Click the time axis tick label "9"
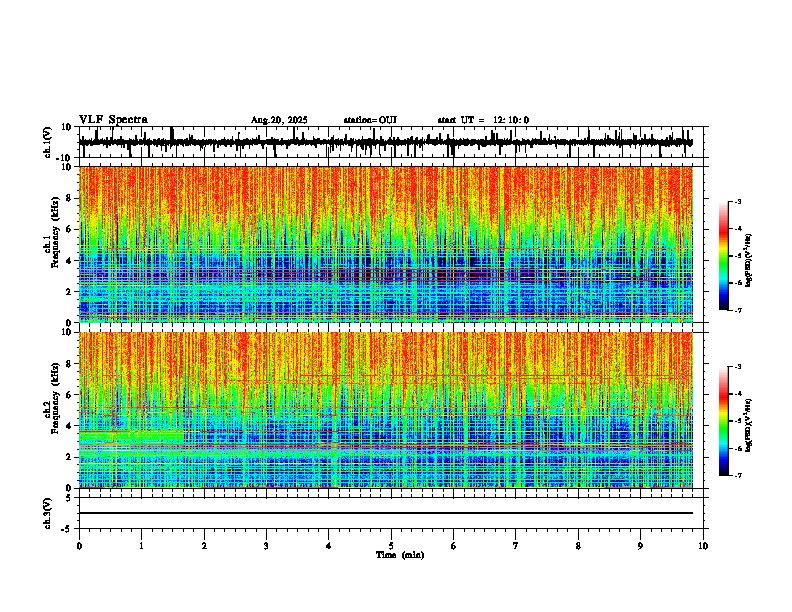792x612 pixels. point(640,546)
